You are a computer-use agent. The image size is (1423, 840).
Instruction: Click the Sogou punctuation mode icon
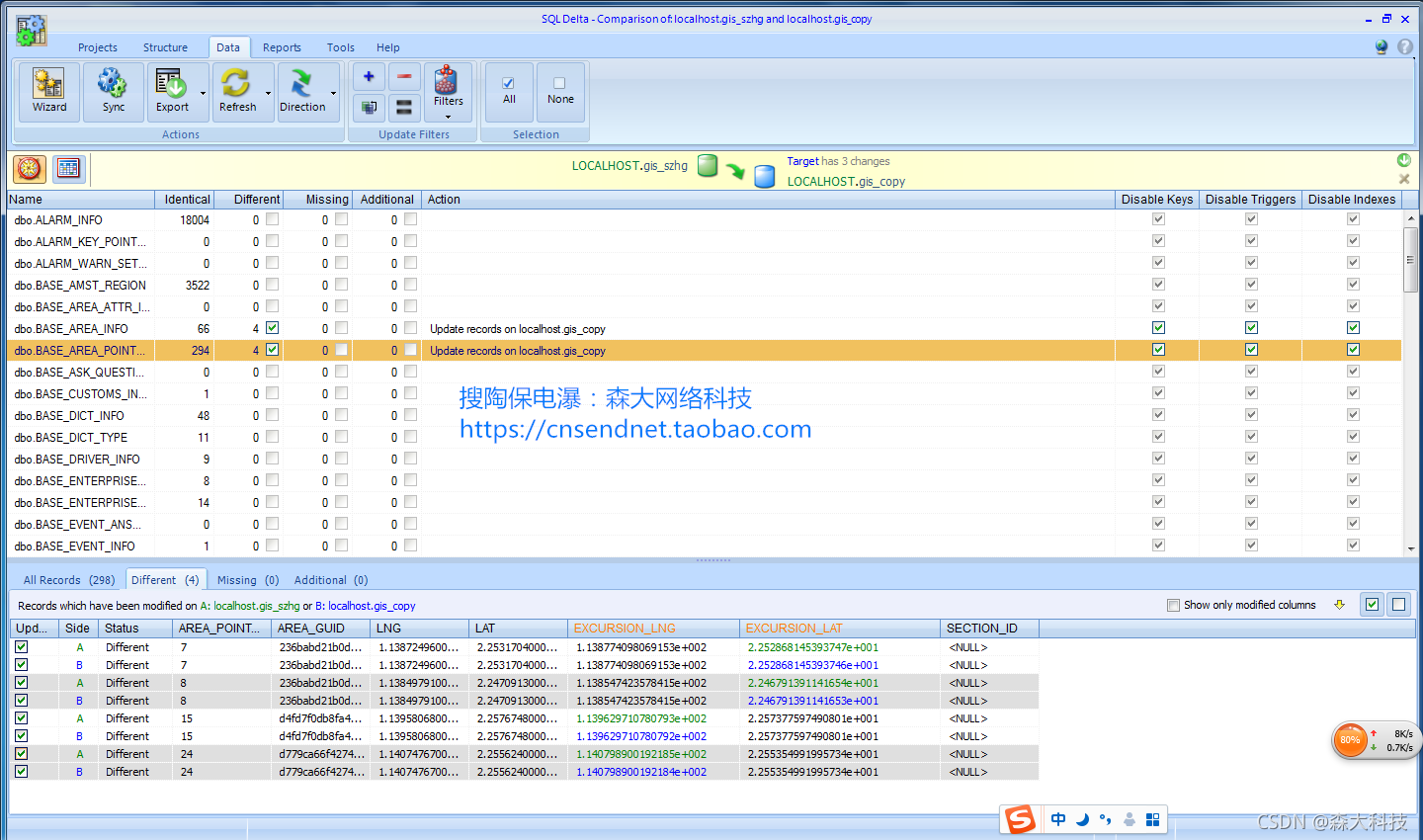click(1105, 819)
